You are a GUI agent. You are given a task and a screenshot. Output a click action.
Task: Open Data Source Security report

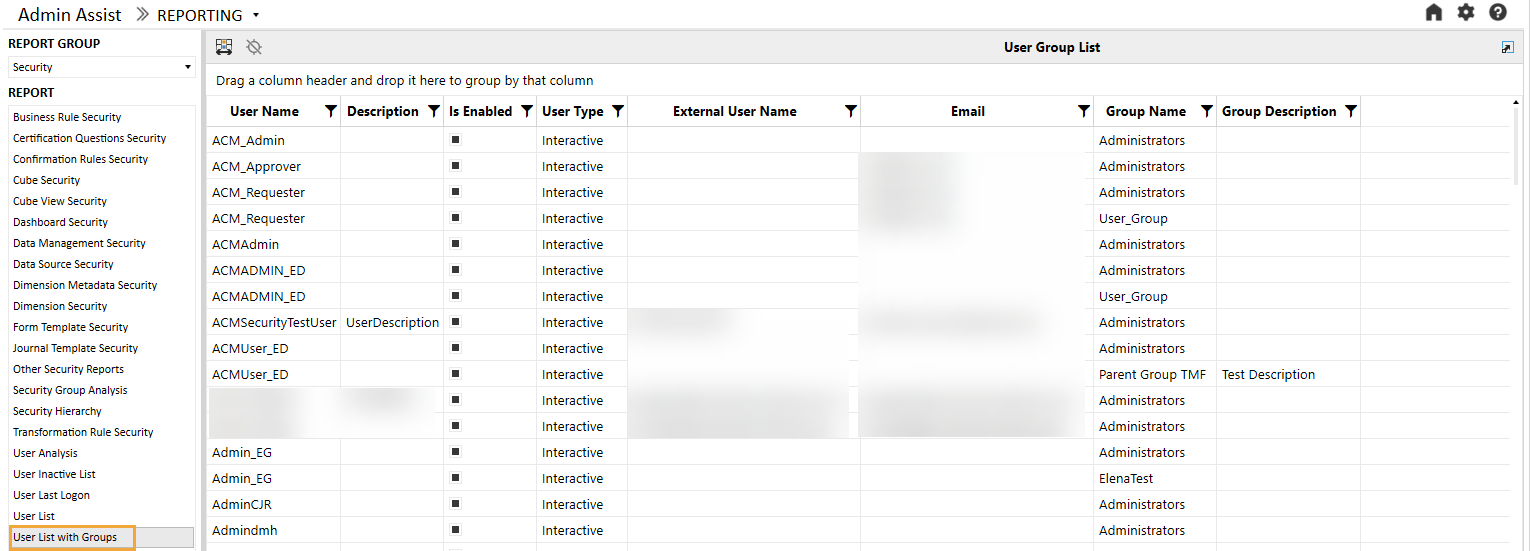(x=63, y=264)
